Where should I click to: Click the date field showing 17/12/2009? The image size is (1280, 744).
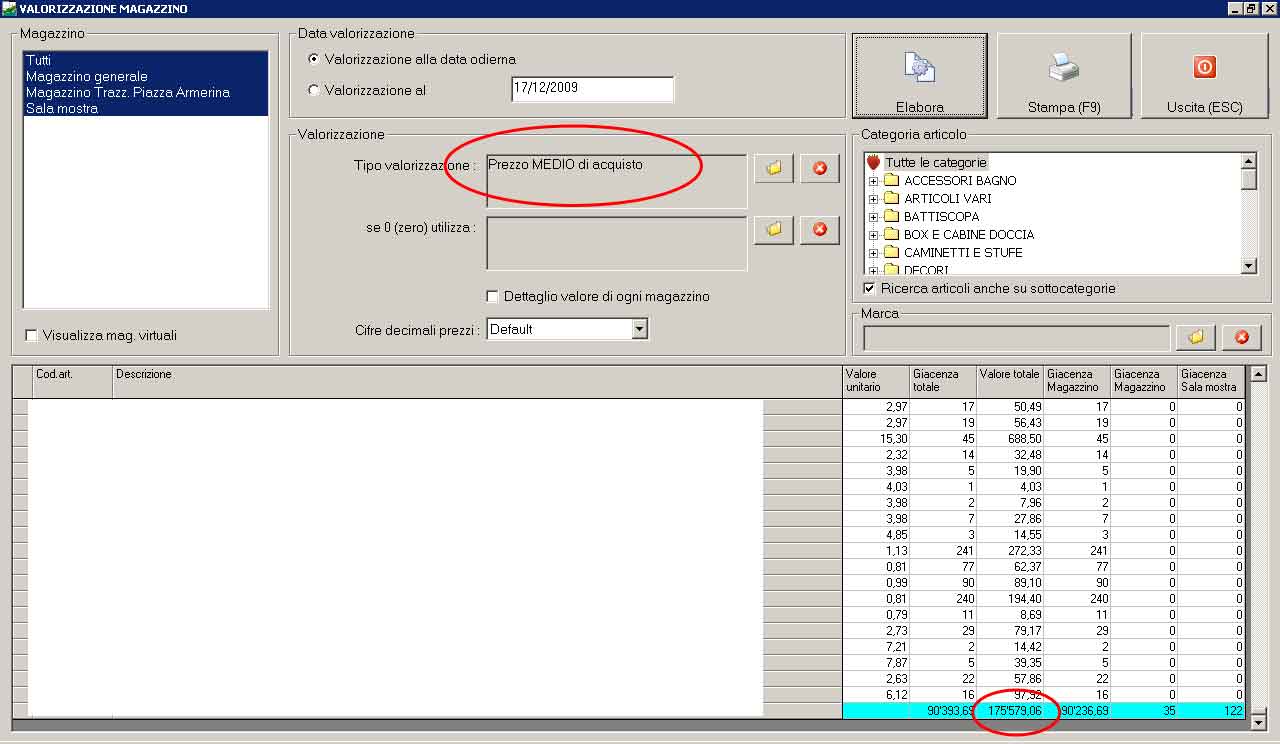[592, 89]
